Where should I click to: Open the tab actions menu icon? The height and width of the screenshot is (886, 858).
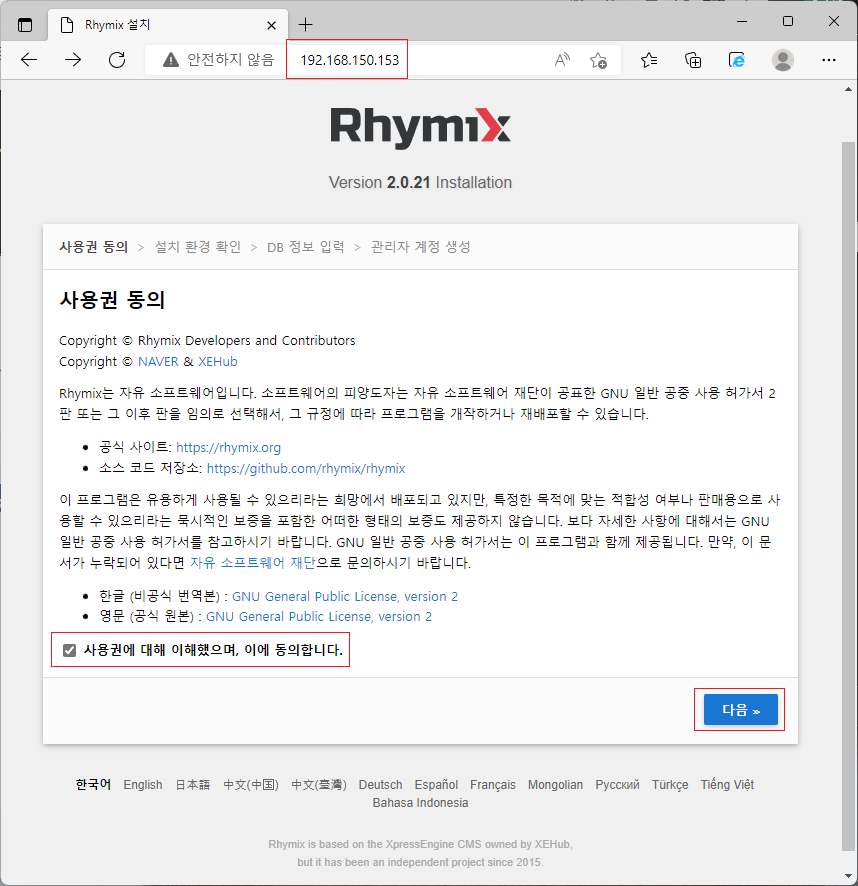point(25,25)
